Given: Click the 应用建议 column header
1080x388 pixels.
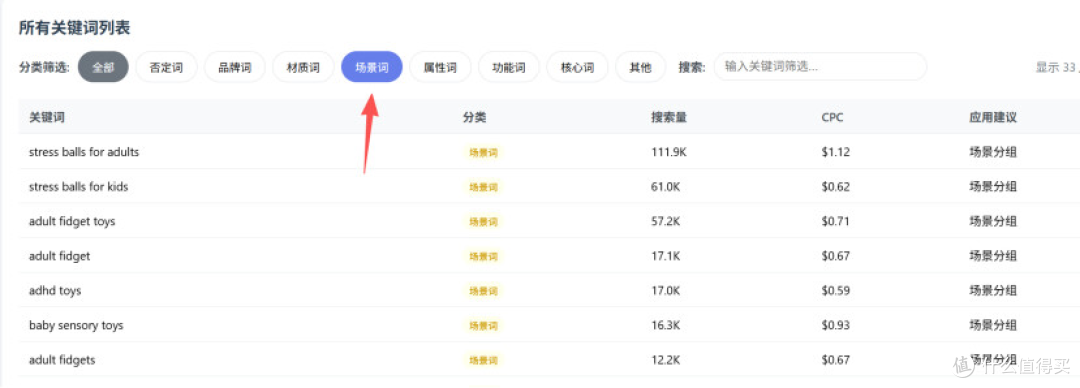Looking at the screenshot, I should (993, 117).
